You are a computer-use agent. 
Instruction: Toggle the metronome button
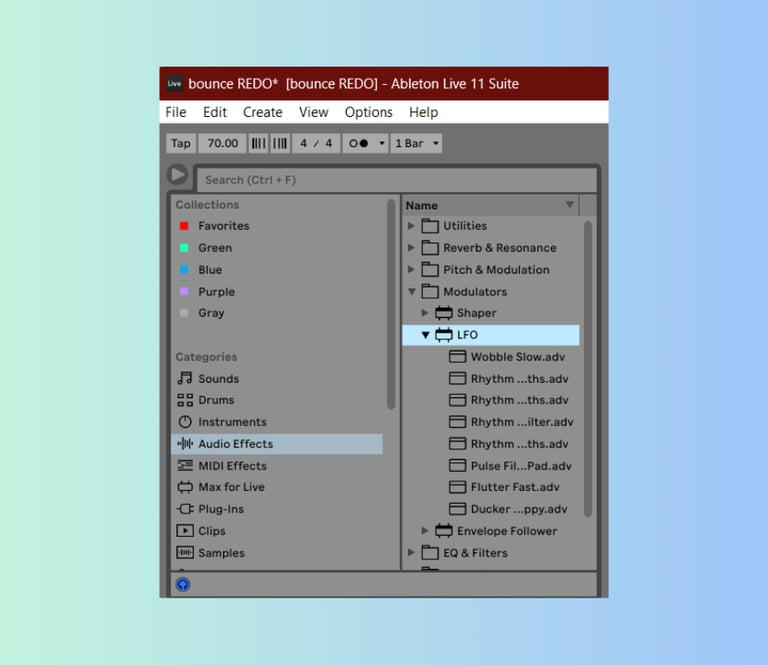pos(358,143)
